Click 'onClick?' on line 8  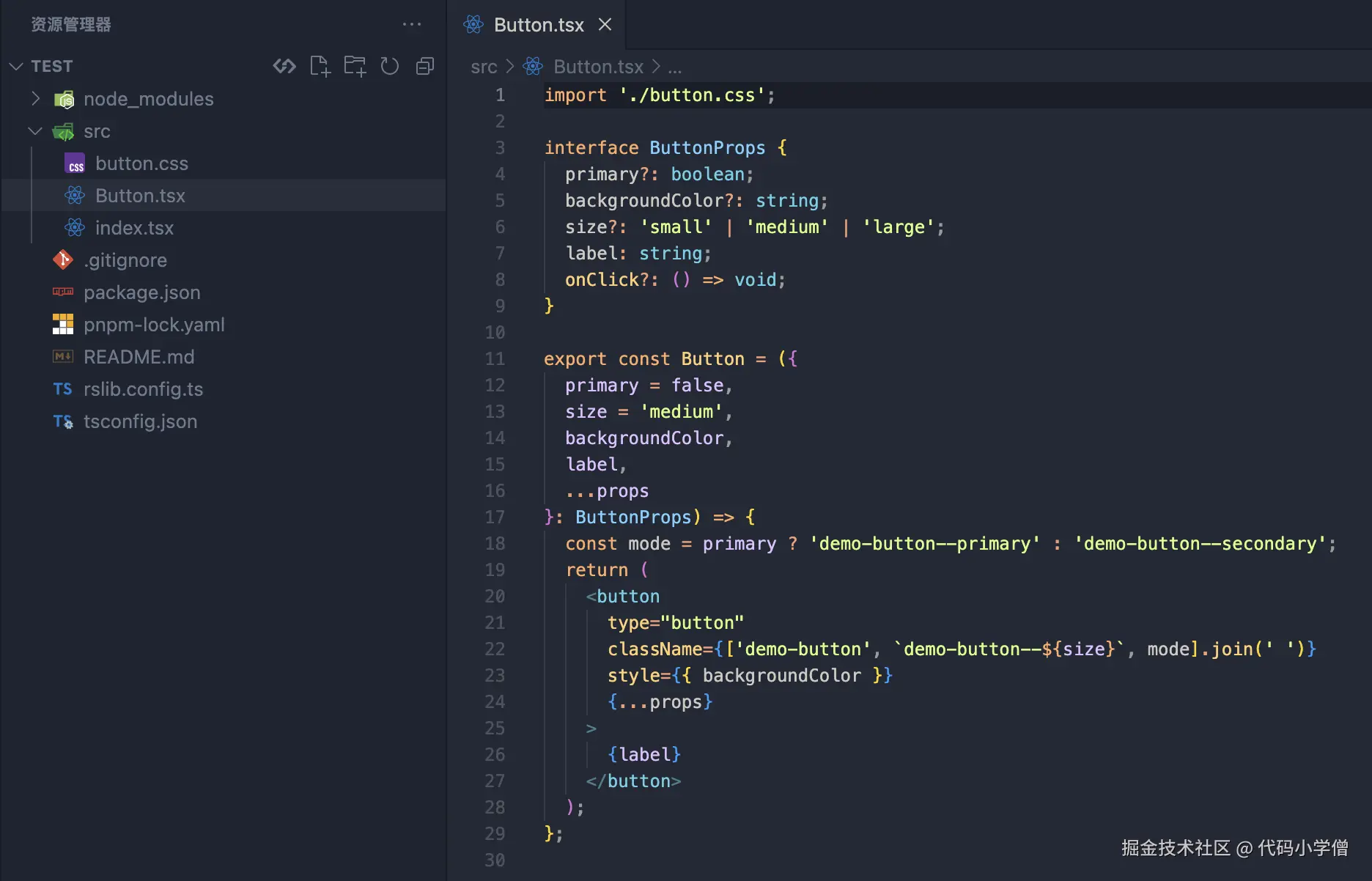point(608,280)
